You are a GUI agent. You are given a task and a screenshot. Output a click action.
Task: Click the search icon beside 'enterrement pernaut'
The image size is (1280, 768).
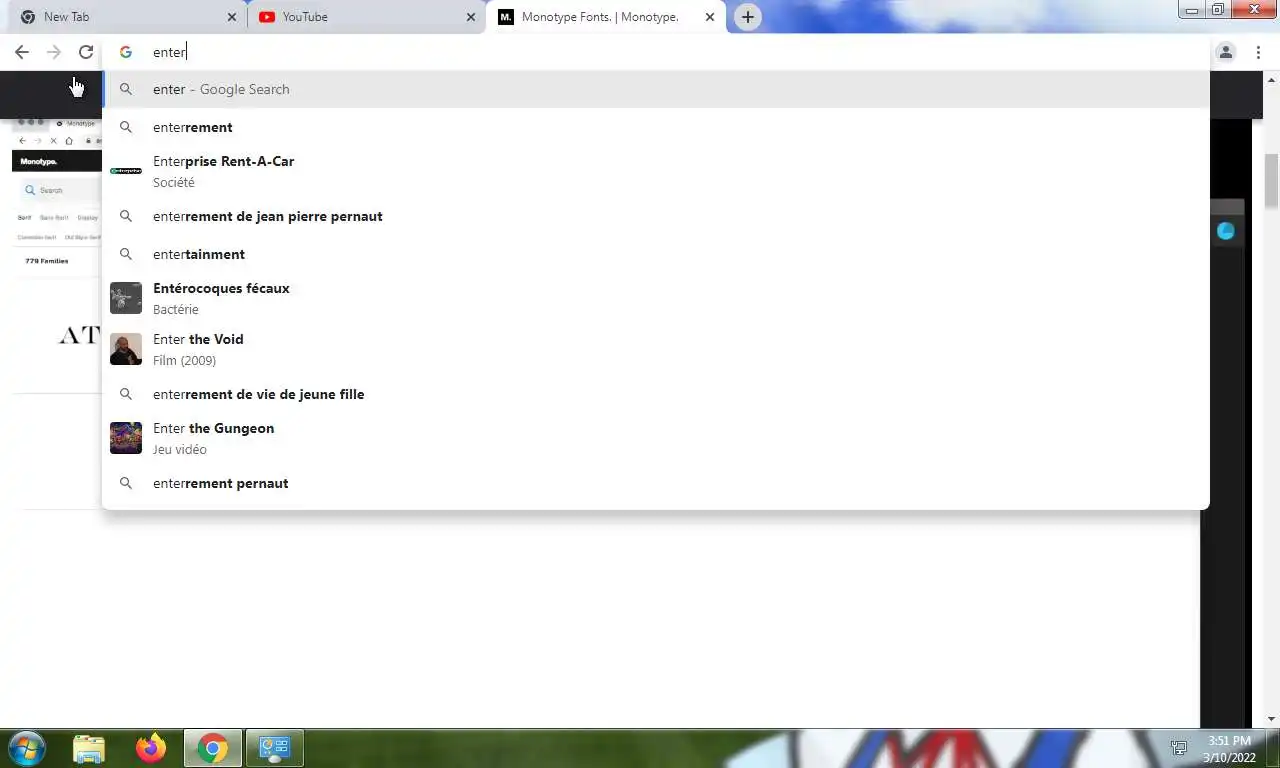pyautogui.click(x=126, y=483)
